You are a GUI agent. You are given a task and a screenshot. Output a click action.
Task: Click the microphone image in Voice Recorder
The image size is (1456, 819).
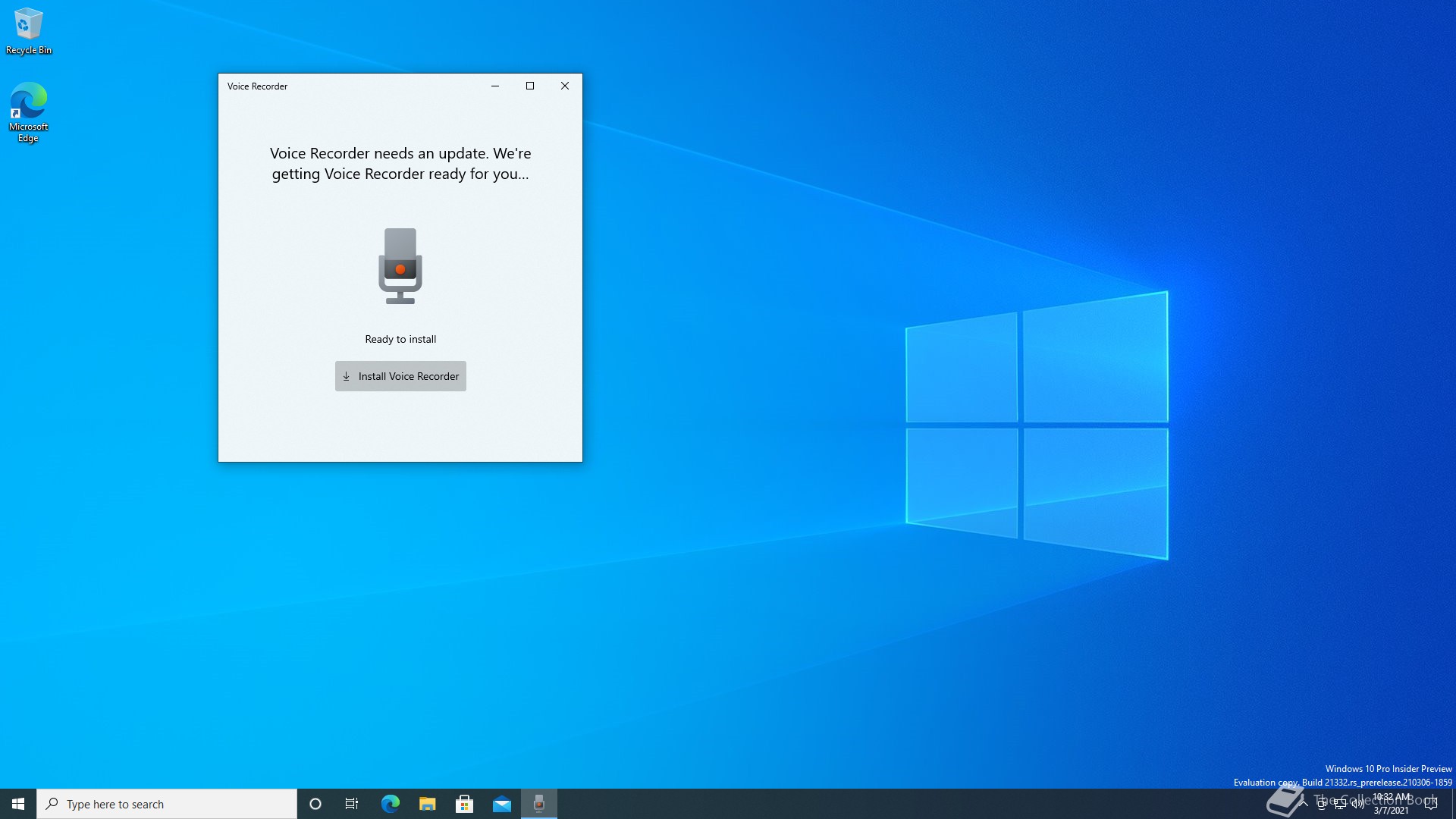pos(400,266)
